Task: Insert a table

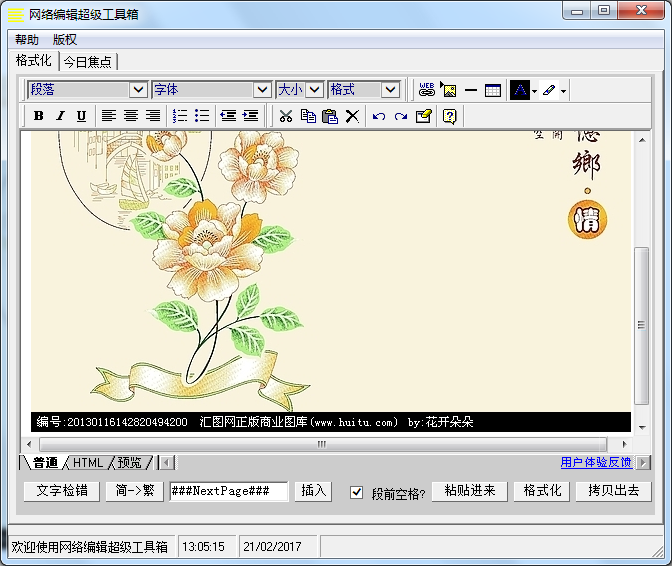Action: (x=493, y=90)
